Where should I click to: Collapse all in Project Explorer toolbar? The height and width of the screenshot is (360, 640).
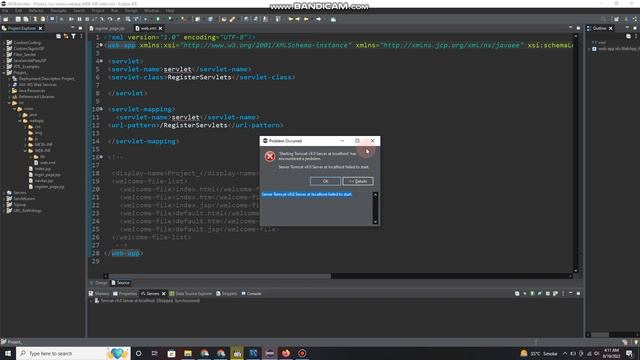(58, 36)
